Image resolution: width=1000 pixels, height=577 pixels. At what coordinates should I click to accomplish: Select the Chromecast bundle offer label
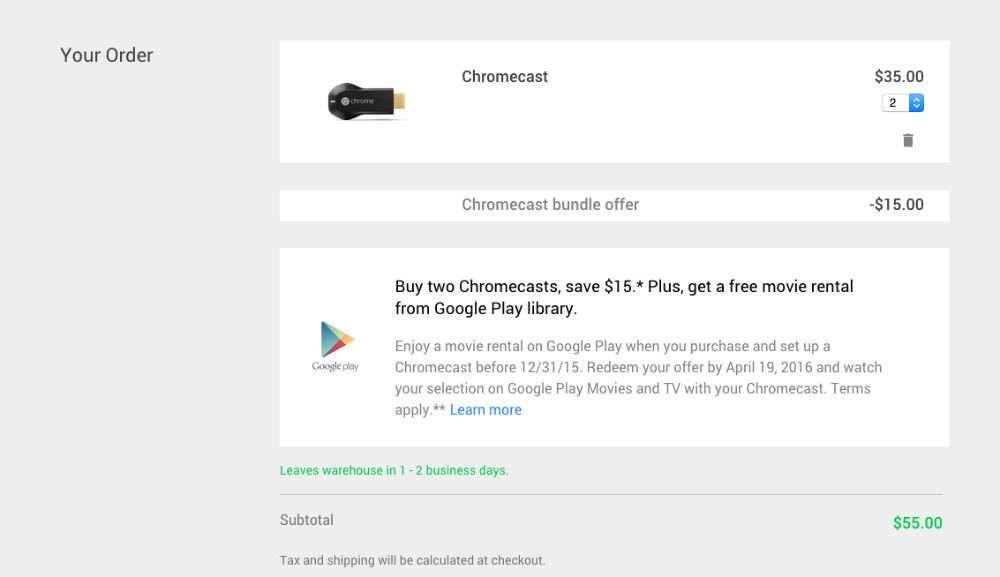[x=550, y=205]
